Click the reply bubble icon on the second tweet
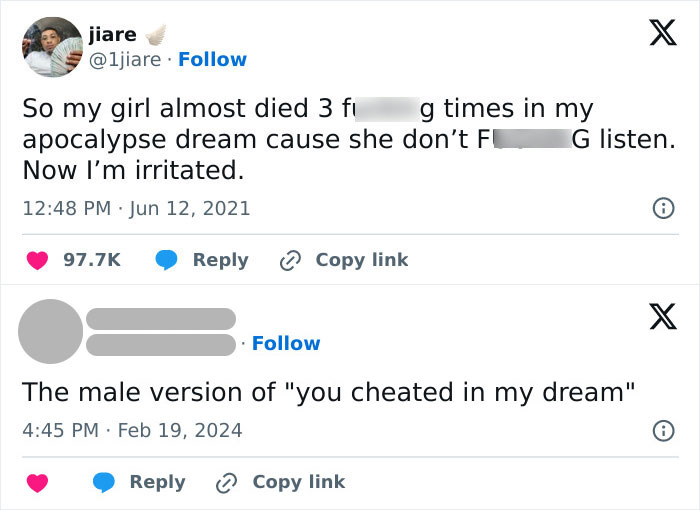This screenshot has width=700, height=510. point(104,482)
